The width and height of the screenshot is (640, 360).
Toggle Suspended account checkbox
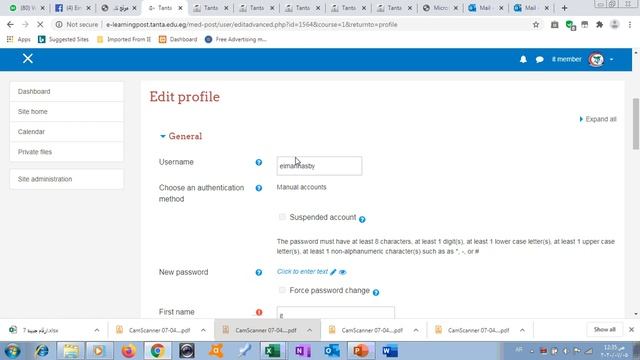(282, 217)
